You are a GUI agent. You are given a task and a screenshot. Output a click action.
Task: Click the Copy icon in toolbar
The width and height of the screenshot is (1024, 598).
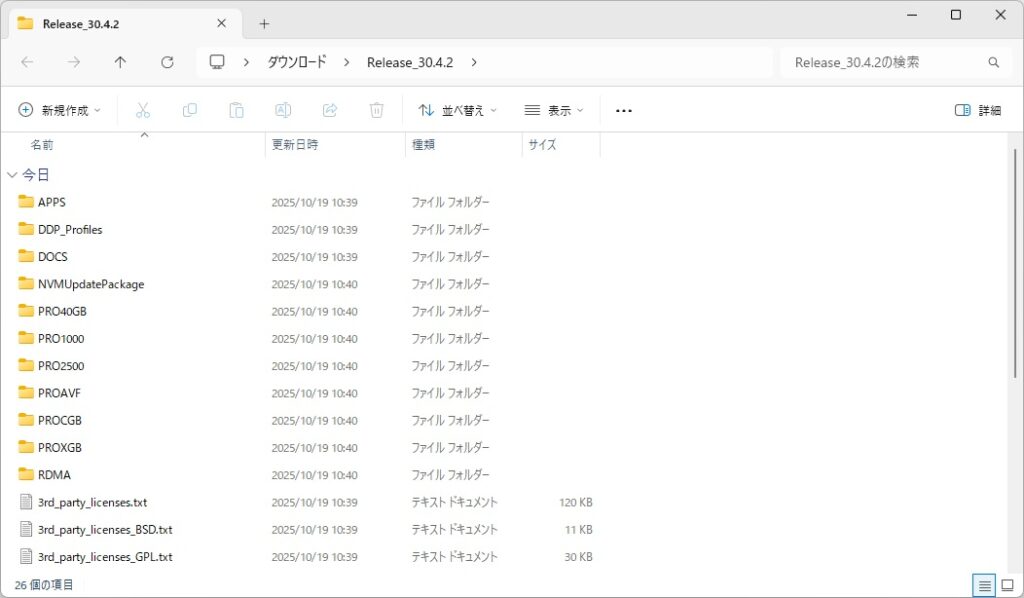click(190, 110)
